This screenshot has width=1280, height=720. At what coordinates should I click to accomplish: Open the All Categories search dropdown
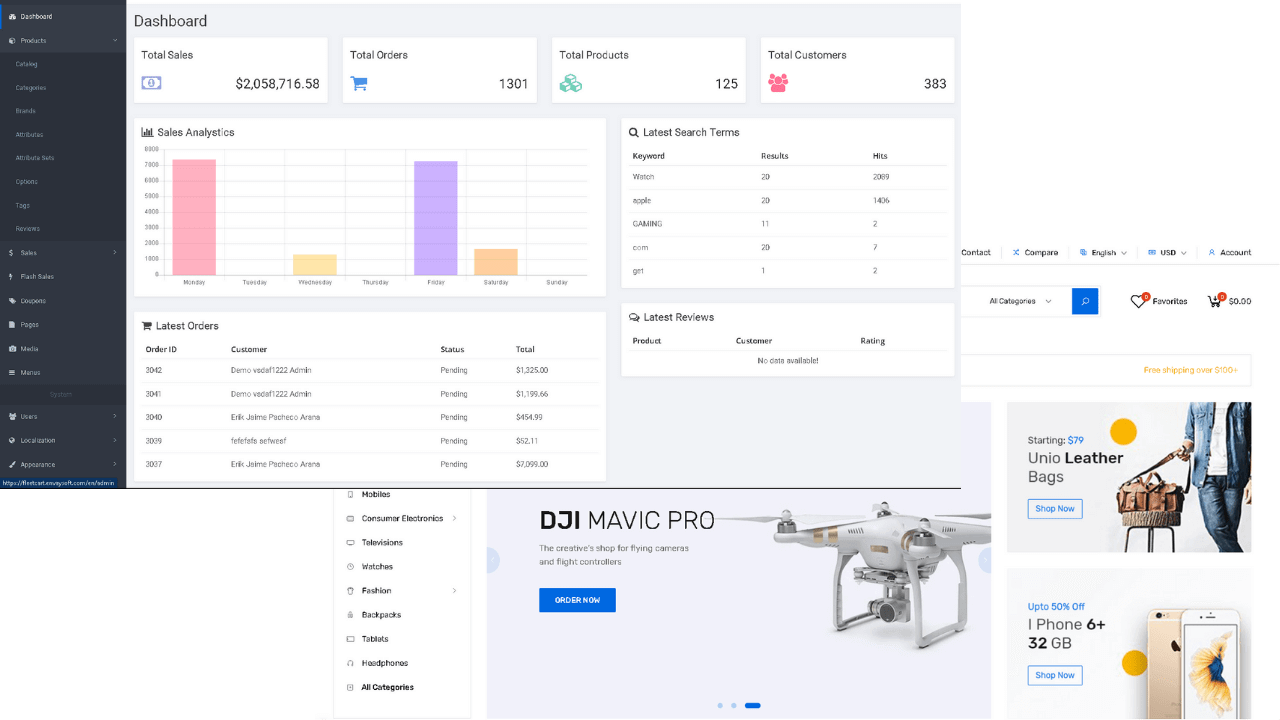click(x=1020, y=301)
